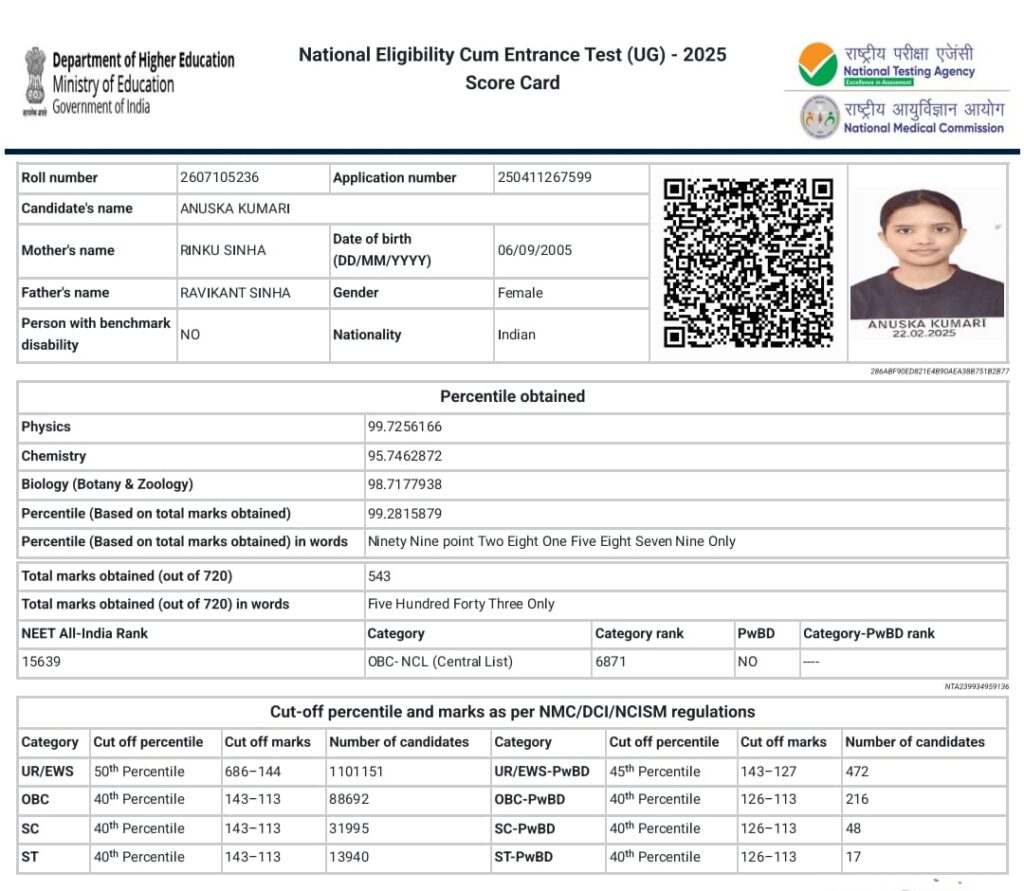Screen dimensions: 1024x891
Task: Select UR/EWS cut off marks 686–144
Action: 254,771
